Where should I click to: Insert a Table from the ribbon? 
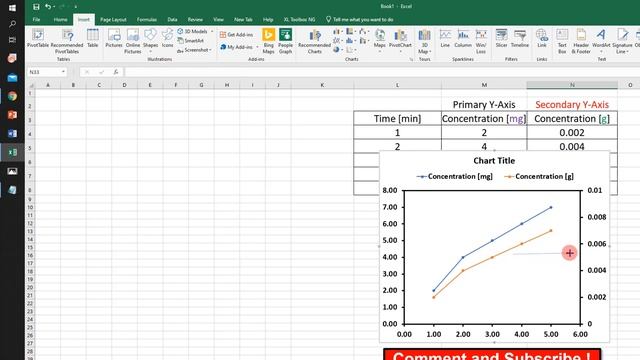93,38
